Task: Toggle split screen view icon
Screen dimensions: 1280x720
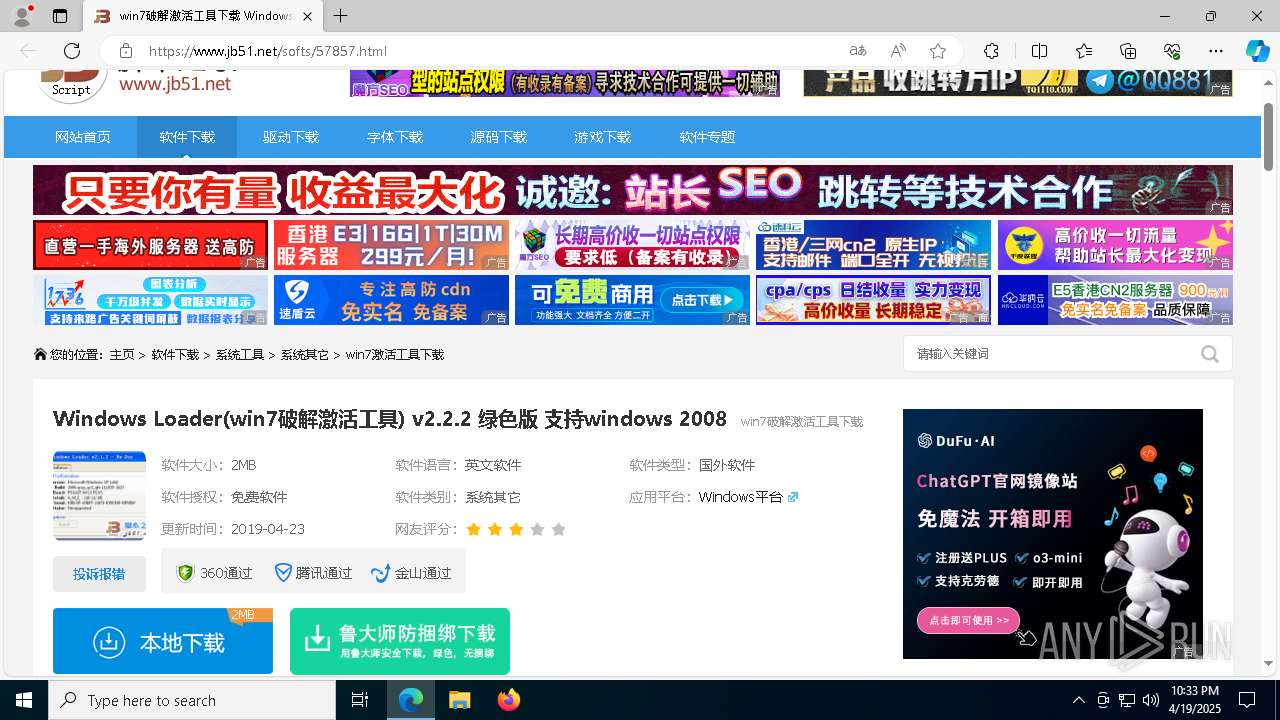Action: click(1039, 51)
